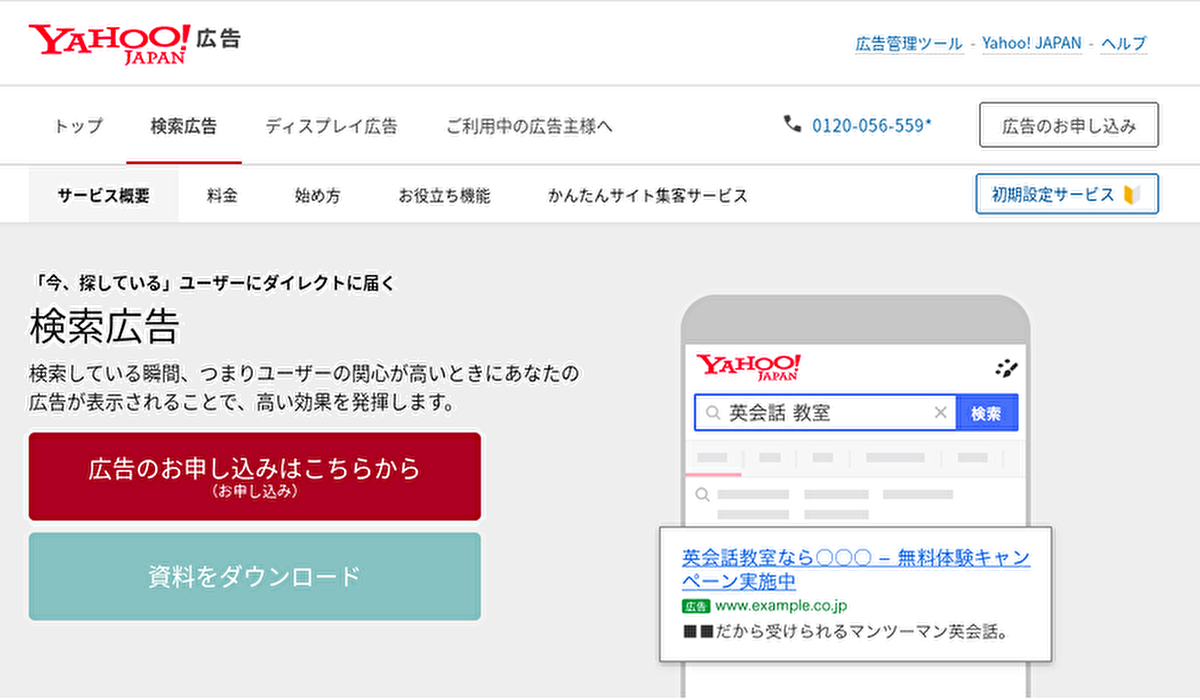Click the 広告のお申し込み button in header
The image size is (1200, 700).
(x=1069, y=125)
